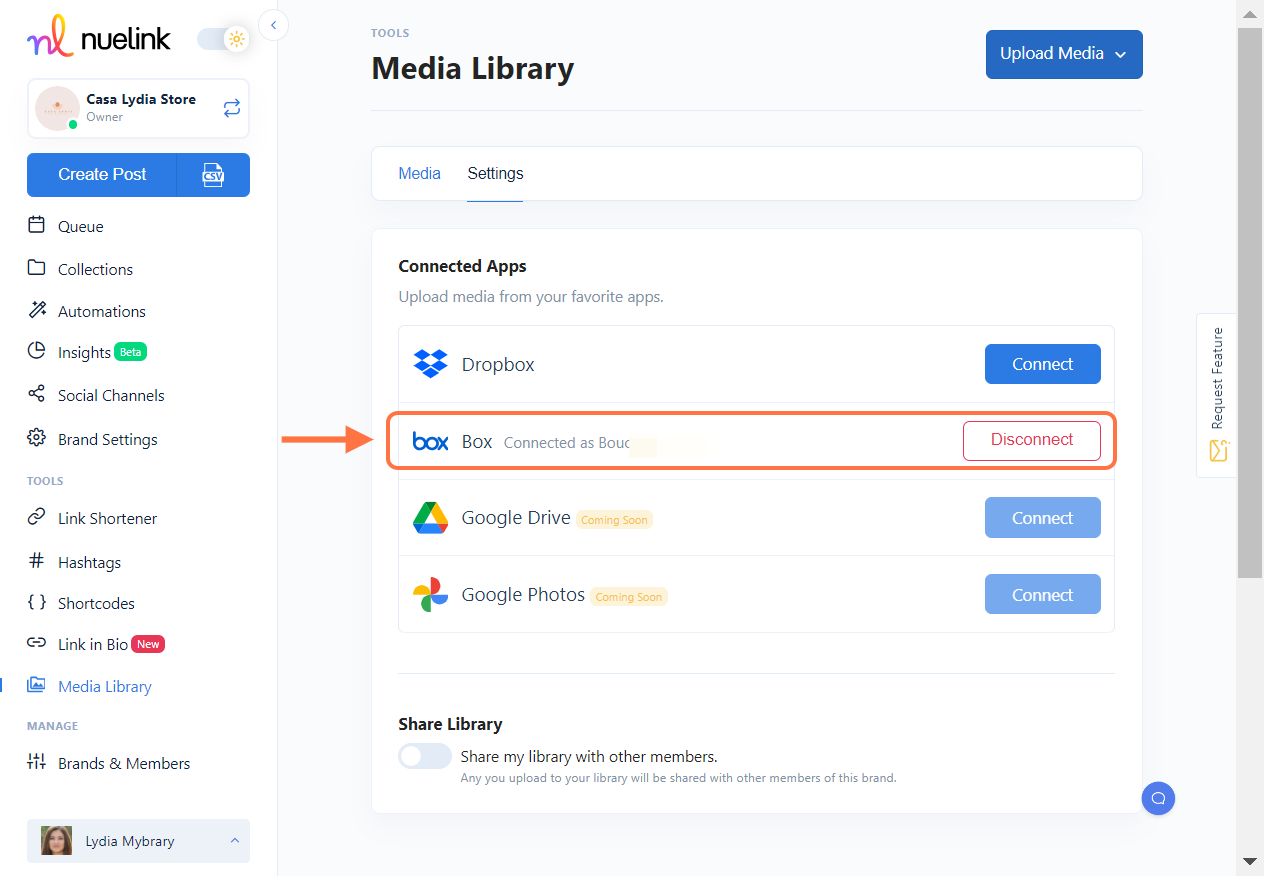Image resolution: width=1264 pixels, height=876 pixels.
Task: Open Brand Settings gear icon
Action: (37, 438)
